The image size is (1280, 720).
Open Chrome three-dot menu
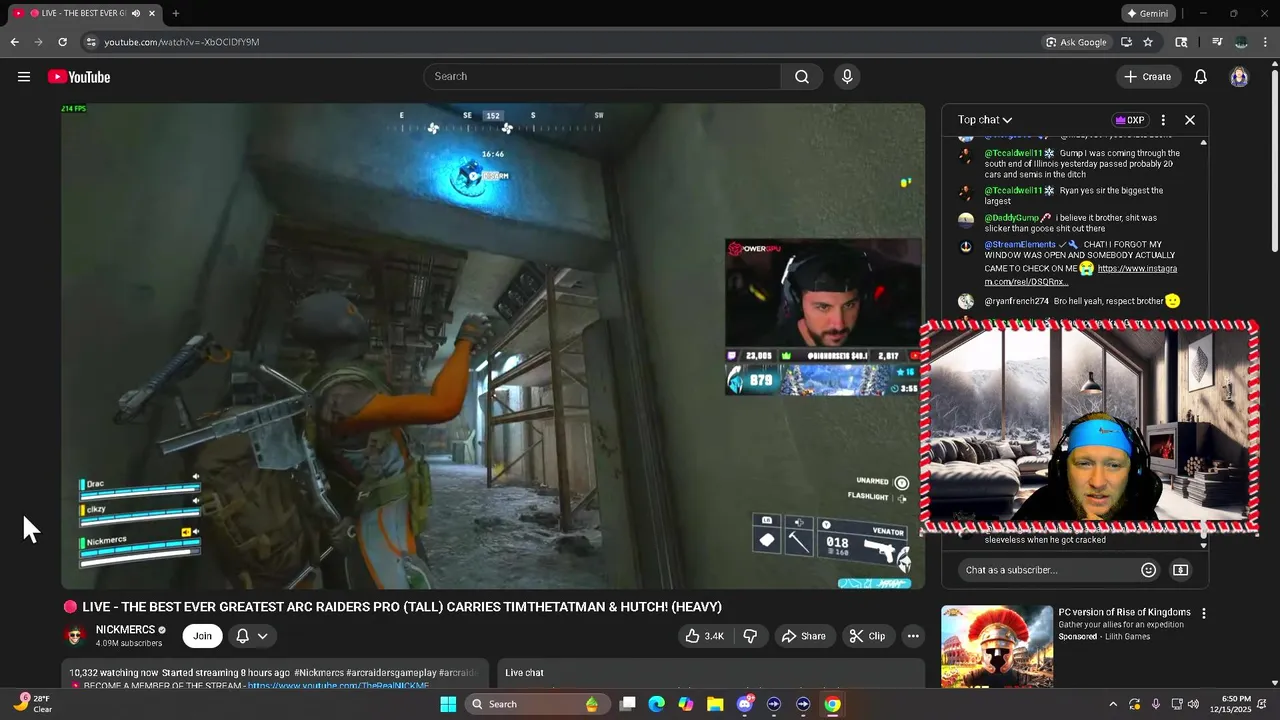(1265, 42)
